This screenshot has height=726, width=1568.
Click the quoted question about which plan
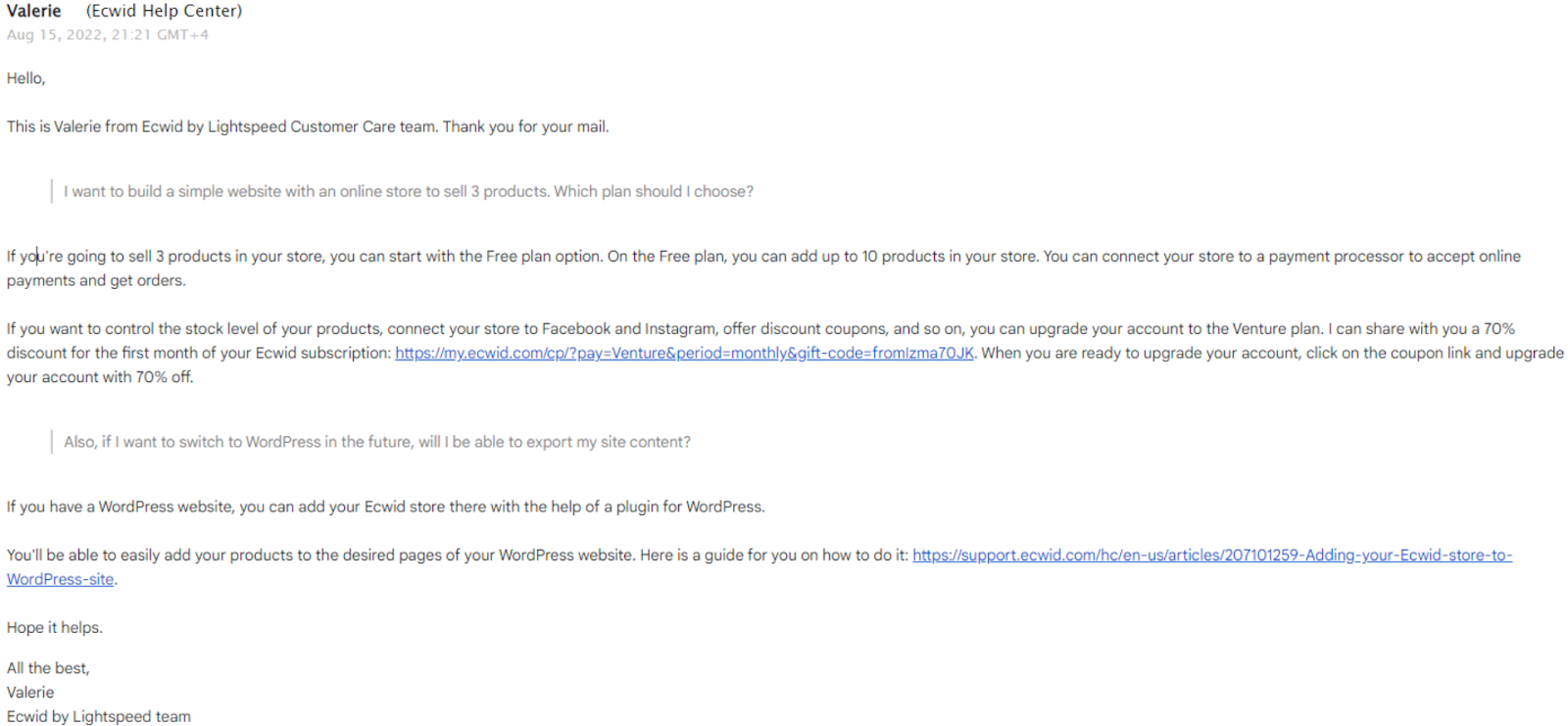point(409,191)
